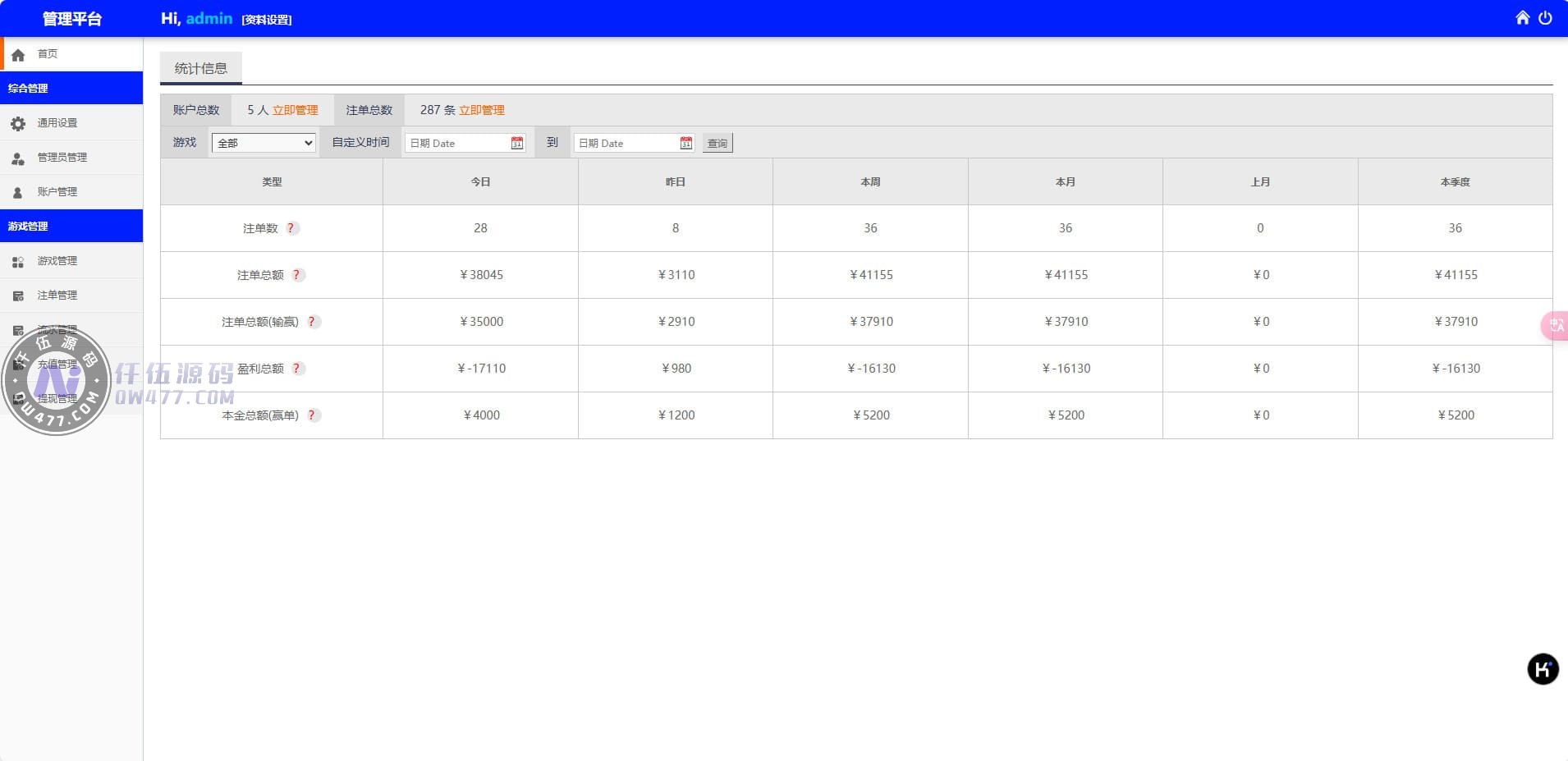The height and width of the screenshot is (761, 1568).
Task: Click the question mark beside 注单数
Action: tap(291, 228)
